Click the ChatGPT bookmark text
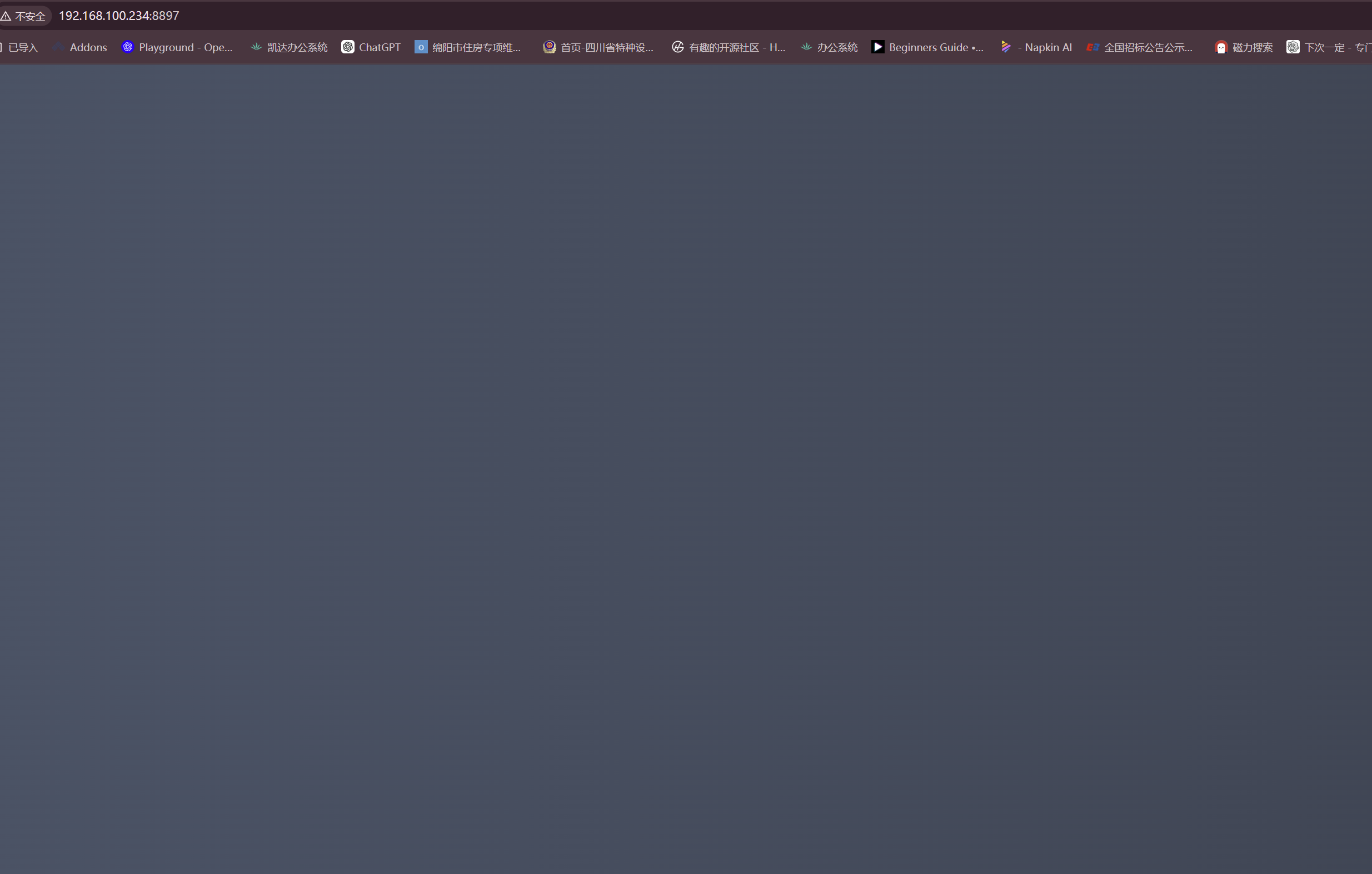The height and width of the screenshot is (874, 1372). pos(380,47)
